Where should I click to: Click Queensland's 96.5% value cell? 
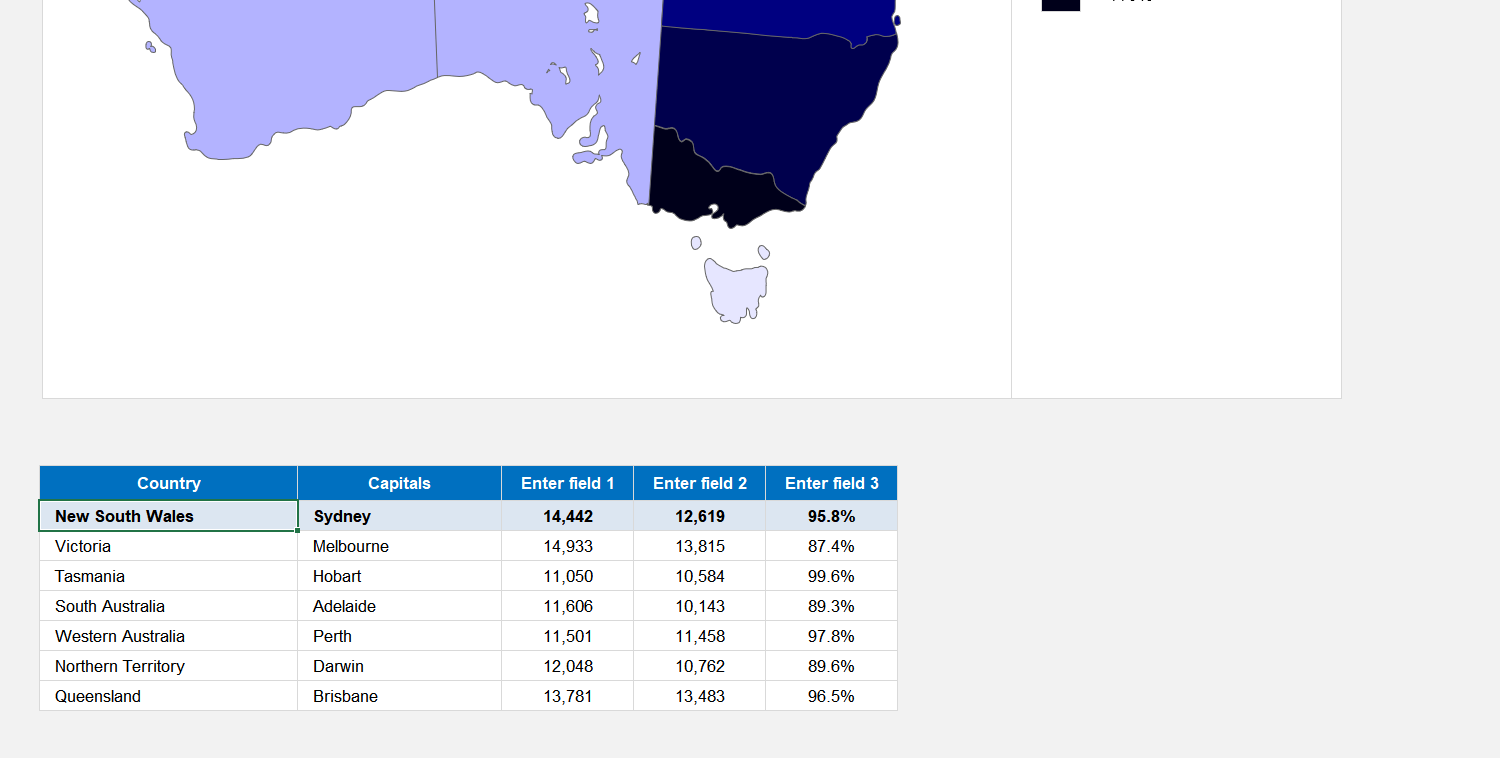[x=831, y=696]
